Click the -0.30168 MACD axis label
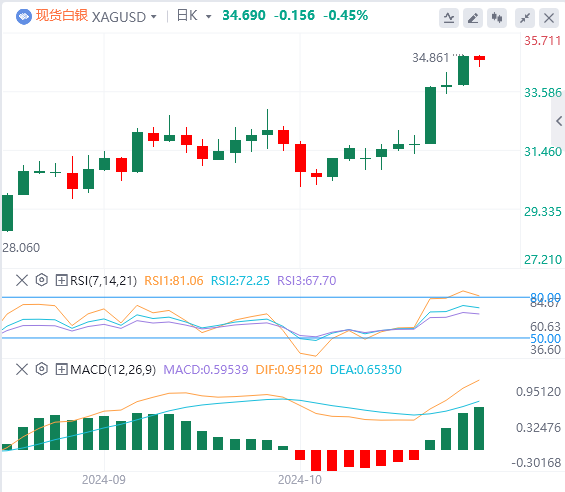 pyautogui.click(x=536, y=462)
